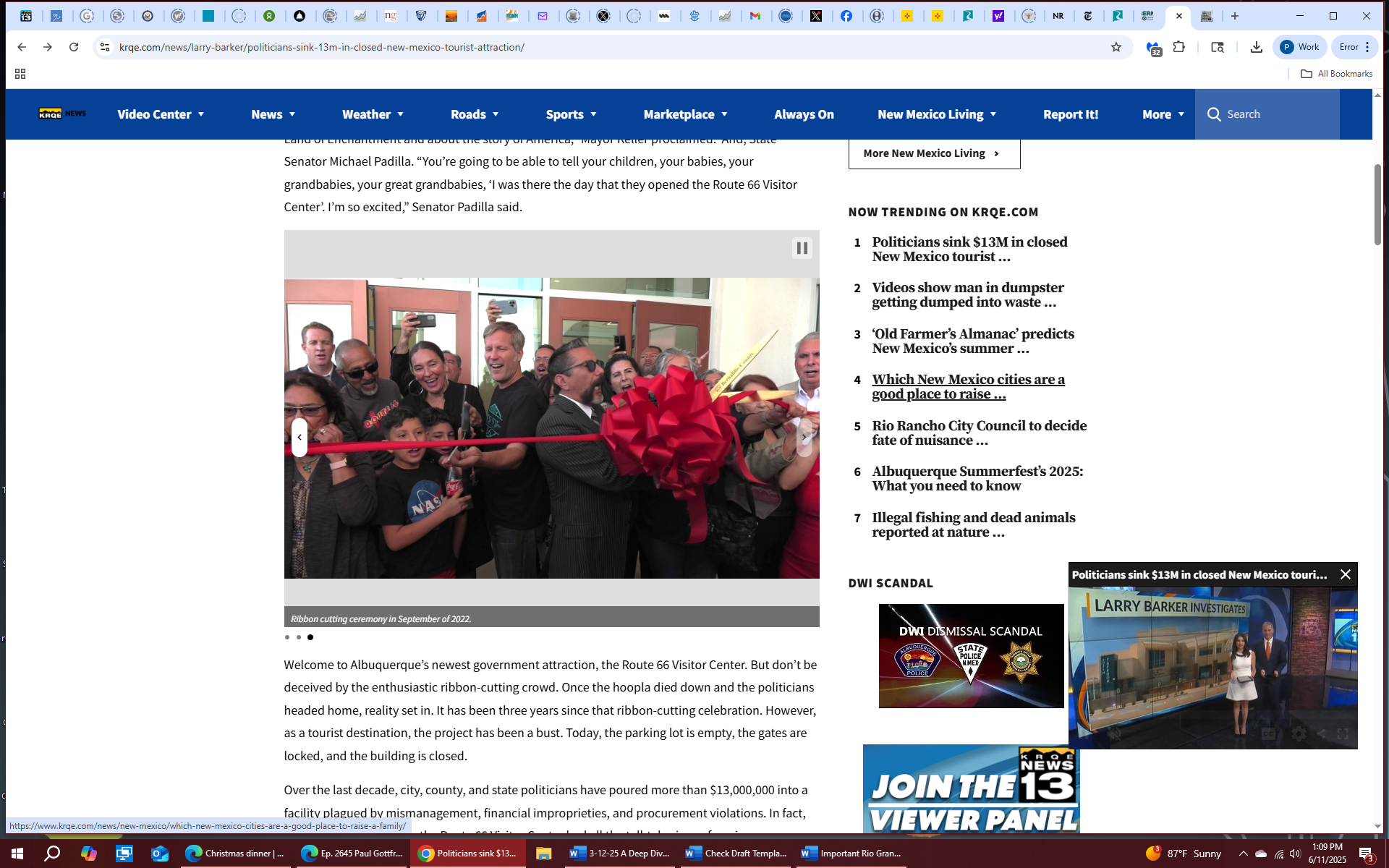
Task: Open Chrome downloads icon
Action: pyautogui.click(x=1256, y=47)
